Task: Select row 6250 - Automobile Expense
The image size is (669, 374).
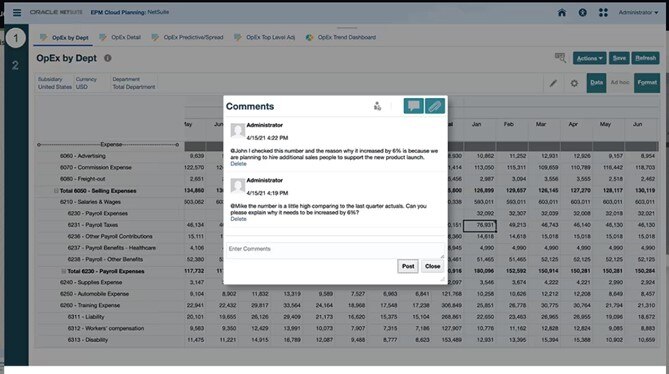Action: (x=94, y=294)
